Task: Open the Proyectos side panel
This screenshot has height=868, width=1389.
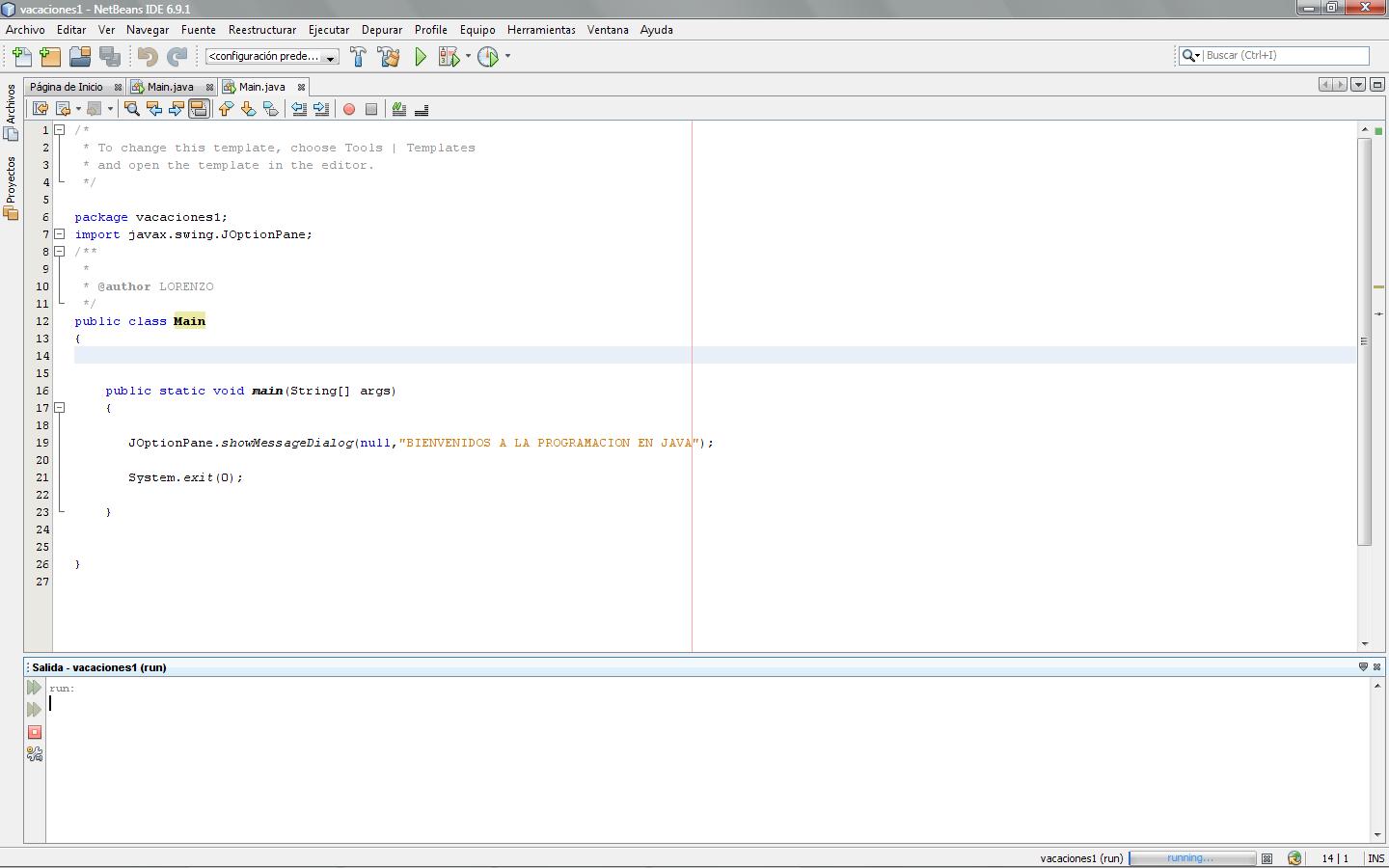Action: coord(12,187)
